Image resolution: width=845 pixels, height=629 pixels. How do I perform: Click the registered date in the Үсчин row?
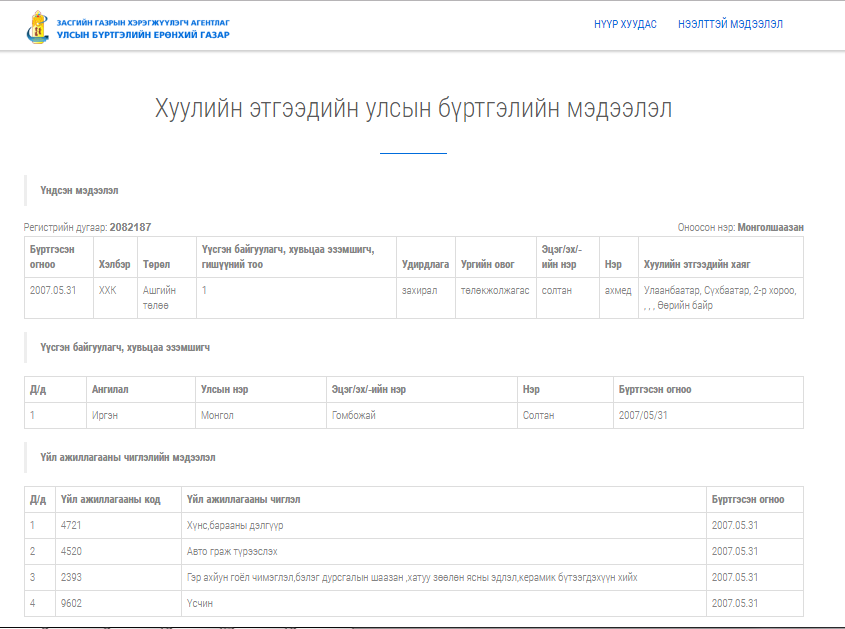(735, 603)
